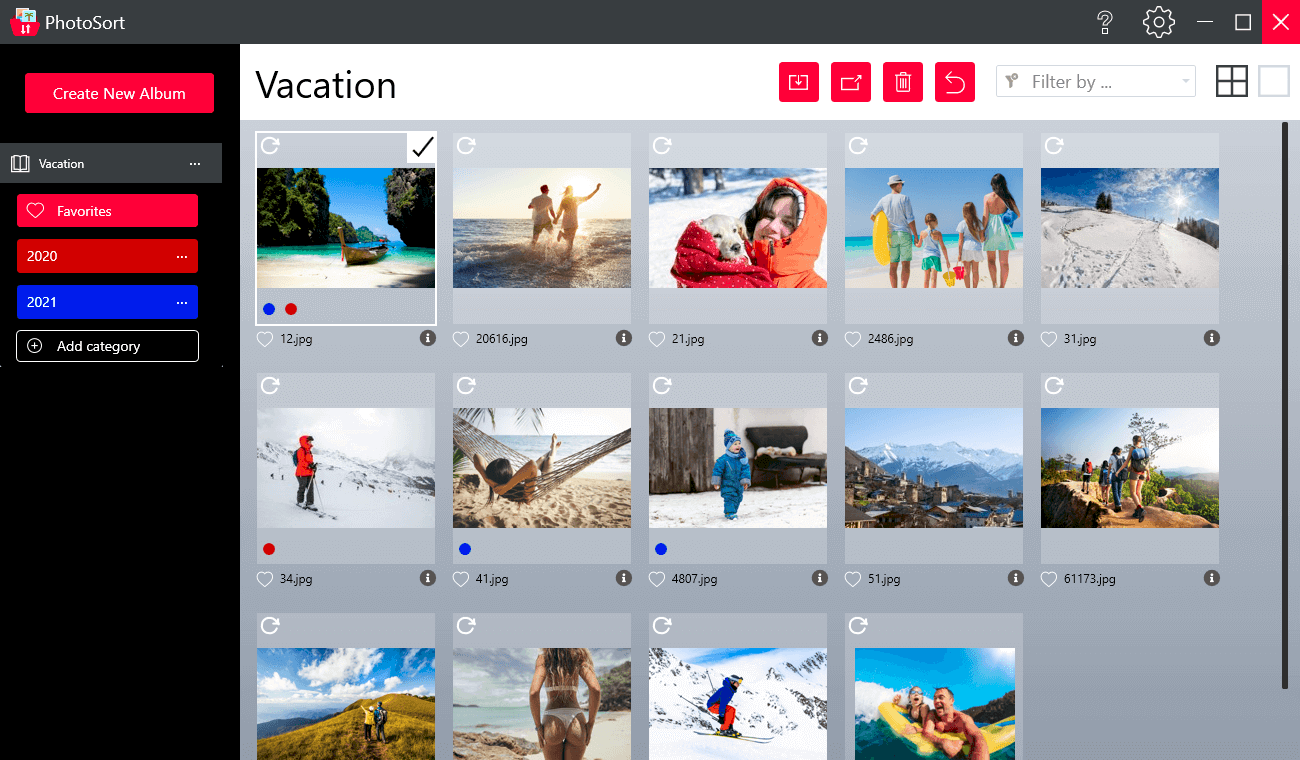1300x760 pixels.
Task: Click the undo arrow toolbar icon
Action: click(x=955, y=82)
